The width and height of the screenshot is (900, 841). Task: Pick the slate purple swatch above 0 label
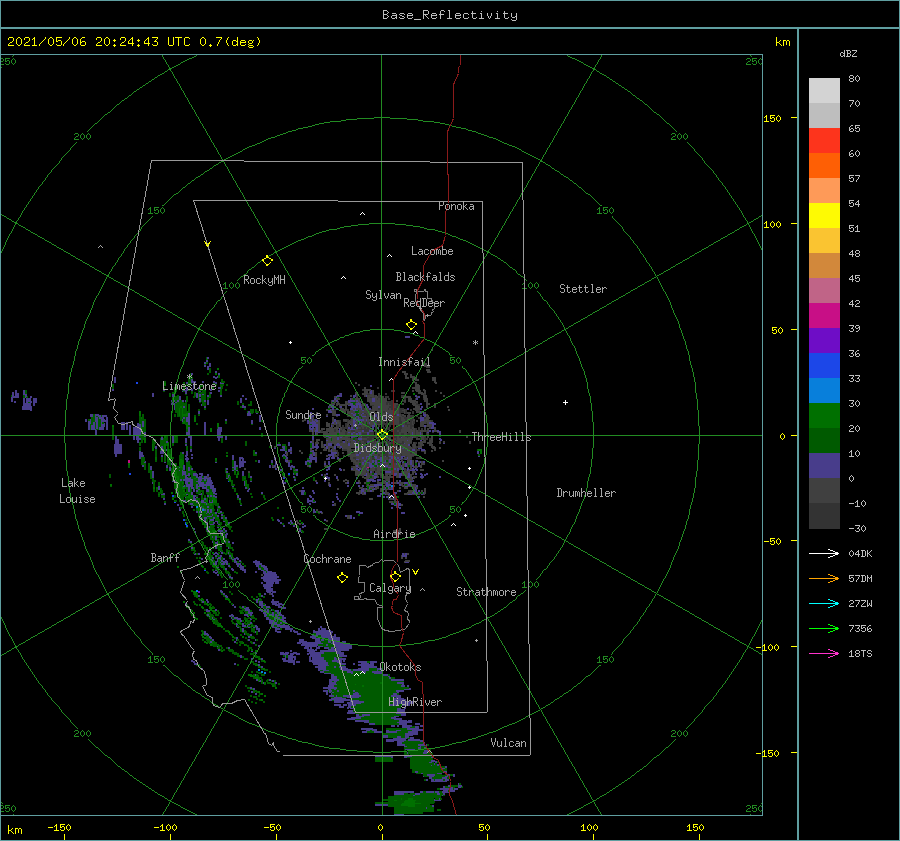click(x=824, y=466)
